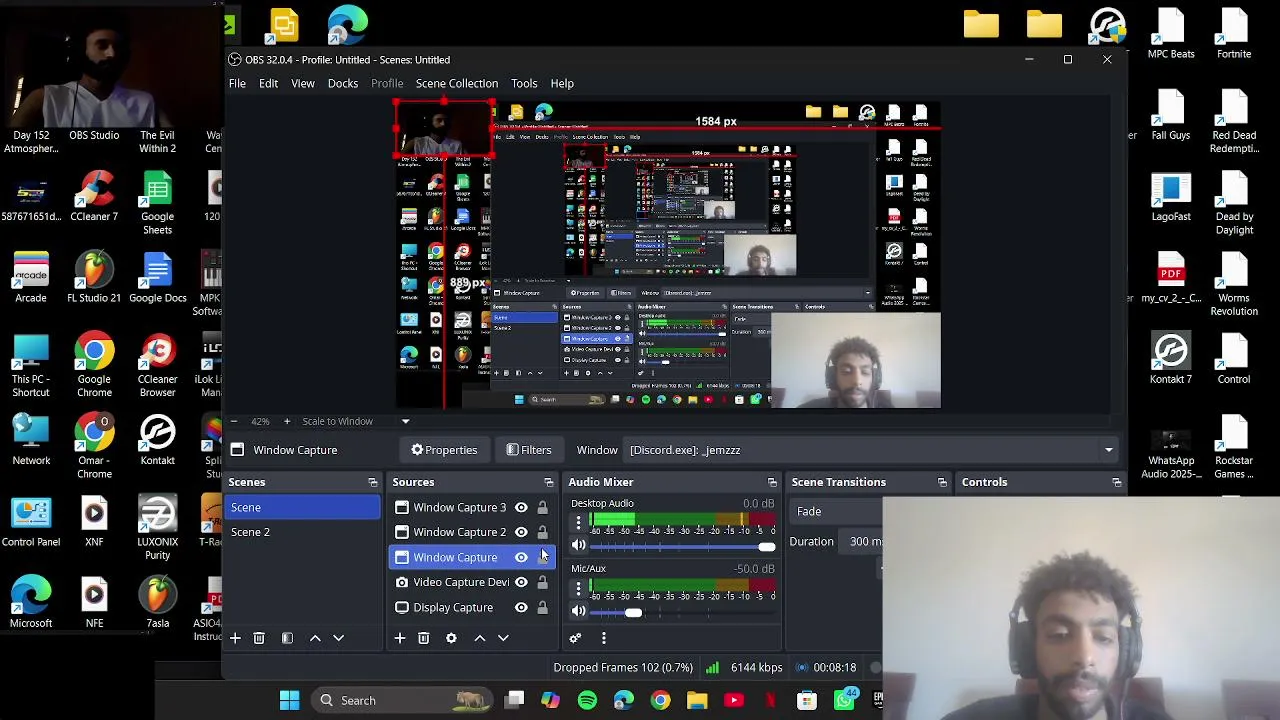Open Audio Mixer bottom options menu
Viewport: 1280px width, 720px height.
[603, 638]
